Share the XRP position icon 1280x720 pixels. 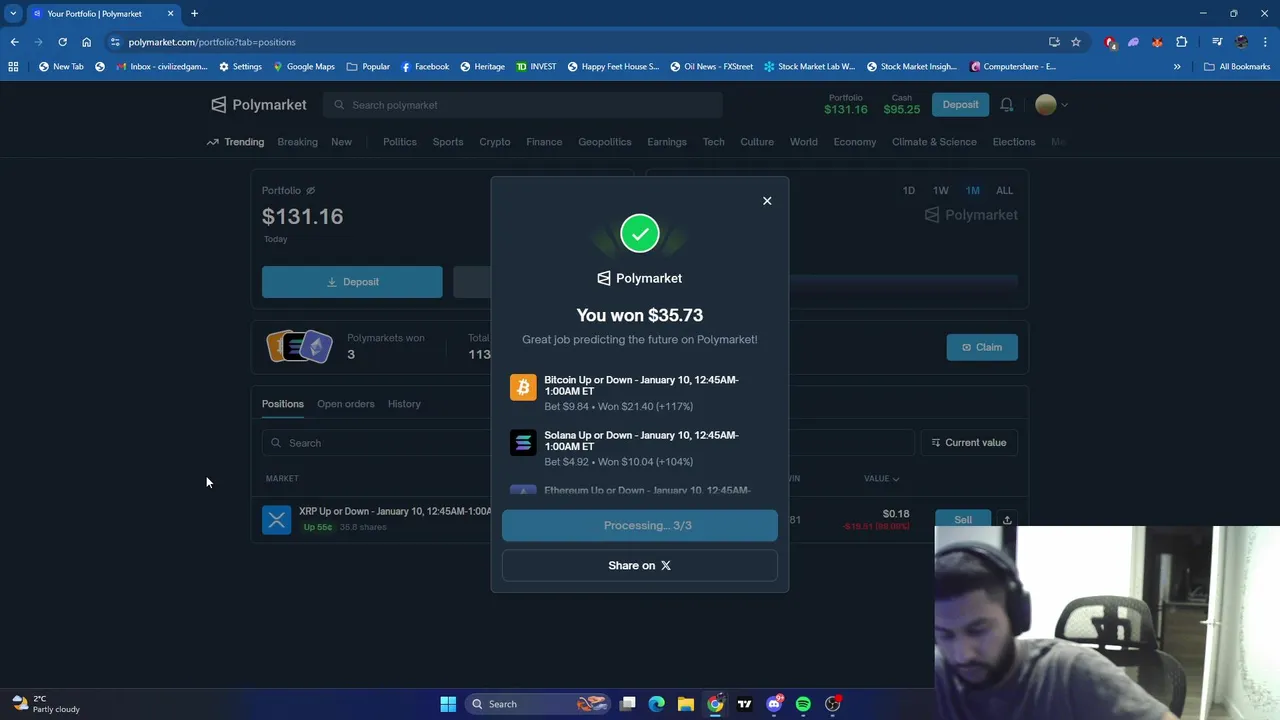pyautogui.click(x=1007, y=520)
